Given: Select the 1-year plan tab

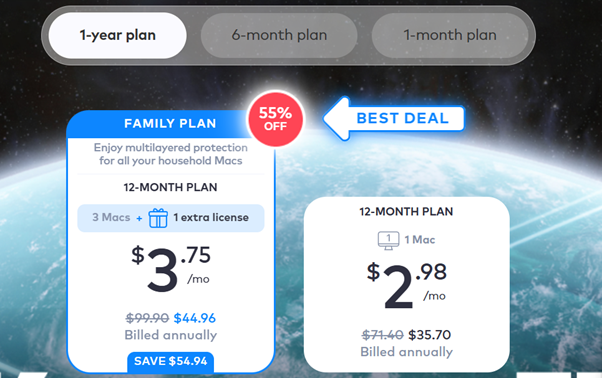Looking at the screenshot, I should coord(117,35).
